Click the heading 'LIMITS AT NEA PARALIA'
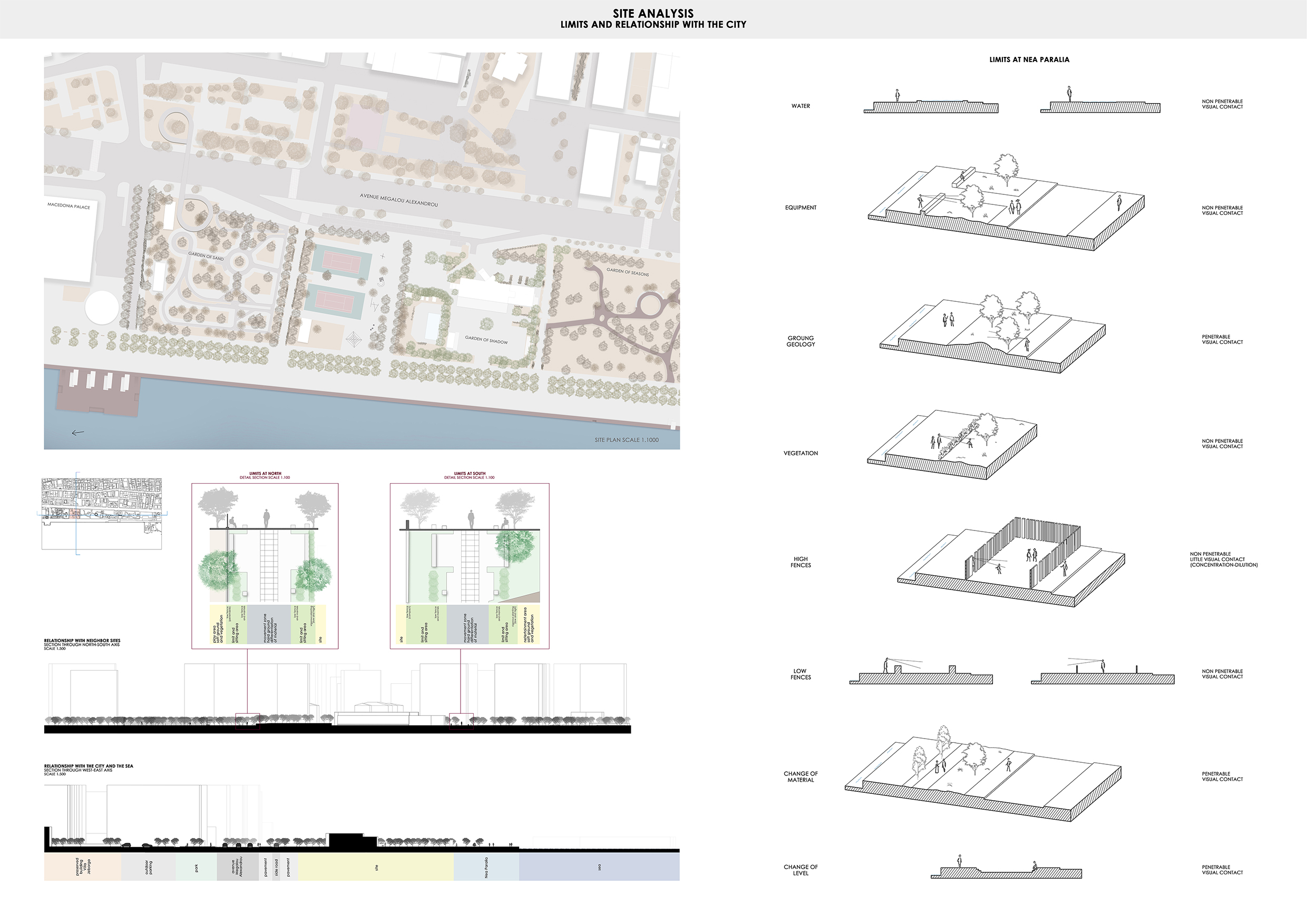 [1029, 59]
